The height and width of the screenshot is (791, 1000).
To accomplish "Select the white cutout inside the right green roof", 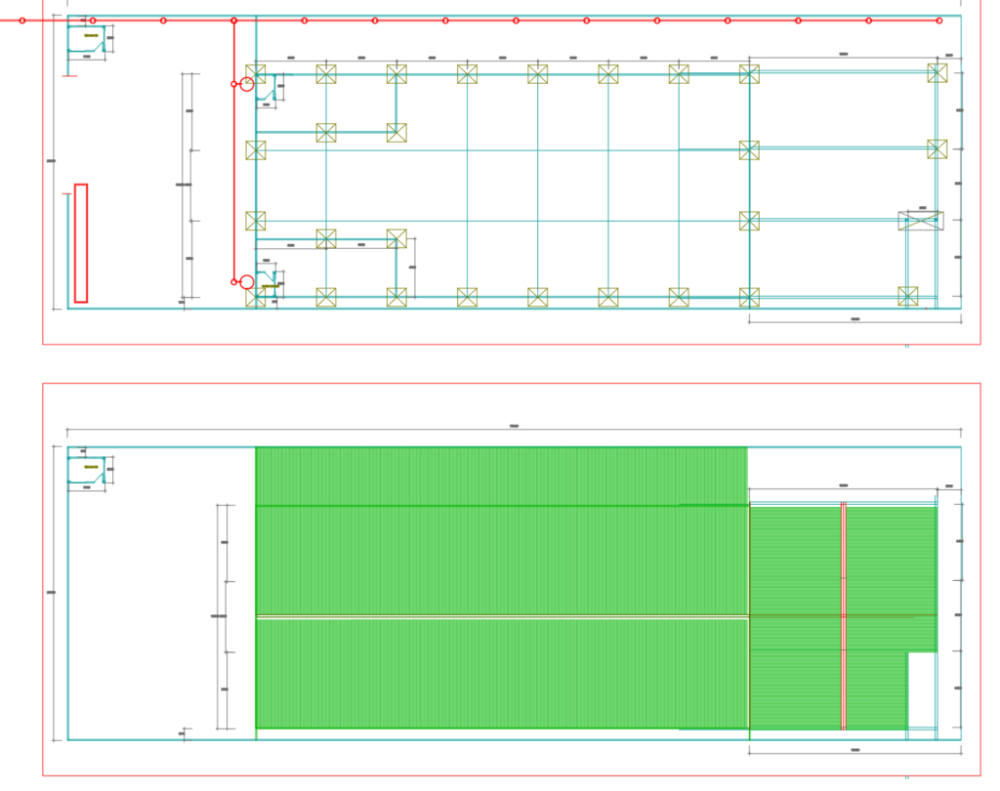I will [922, 689].
